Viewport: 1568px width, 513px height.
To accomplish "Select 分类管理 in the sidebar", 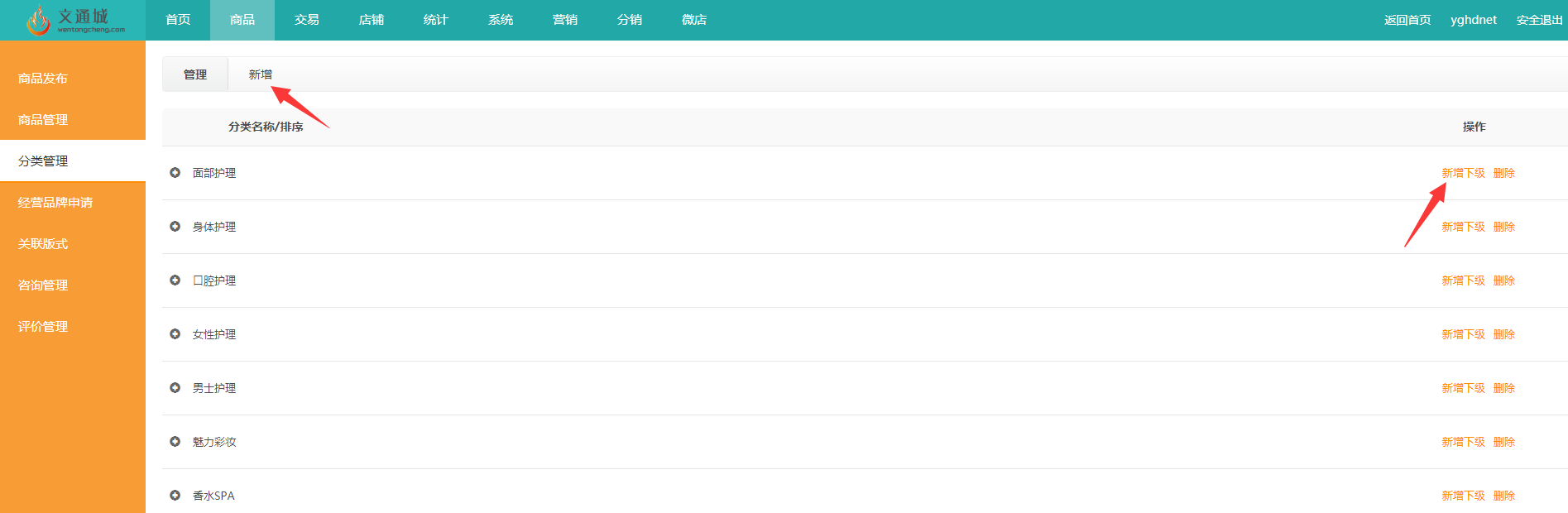I will (73, 161).
